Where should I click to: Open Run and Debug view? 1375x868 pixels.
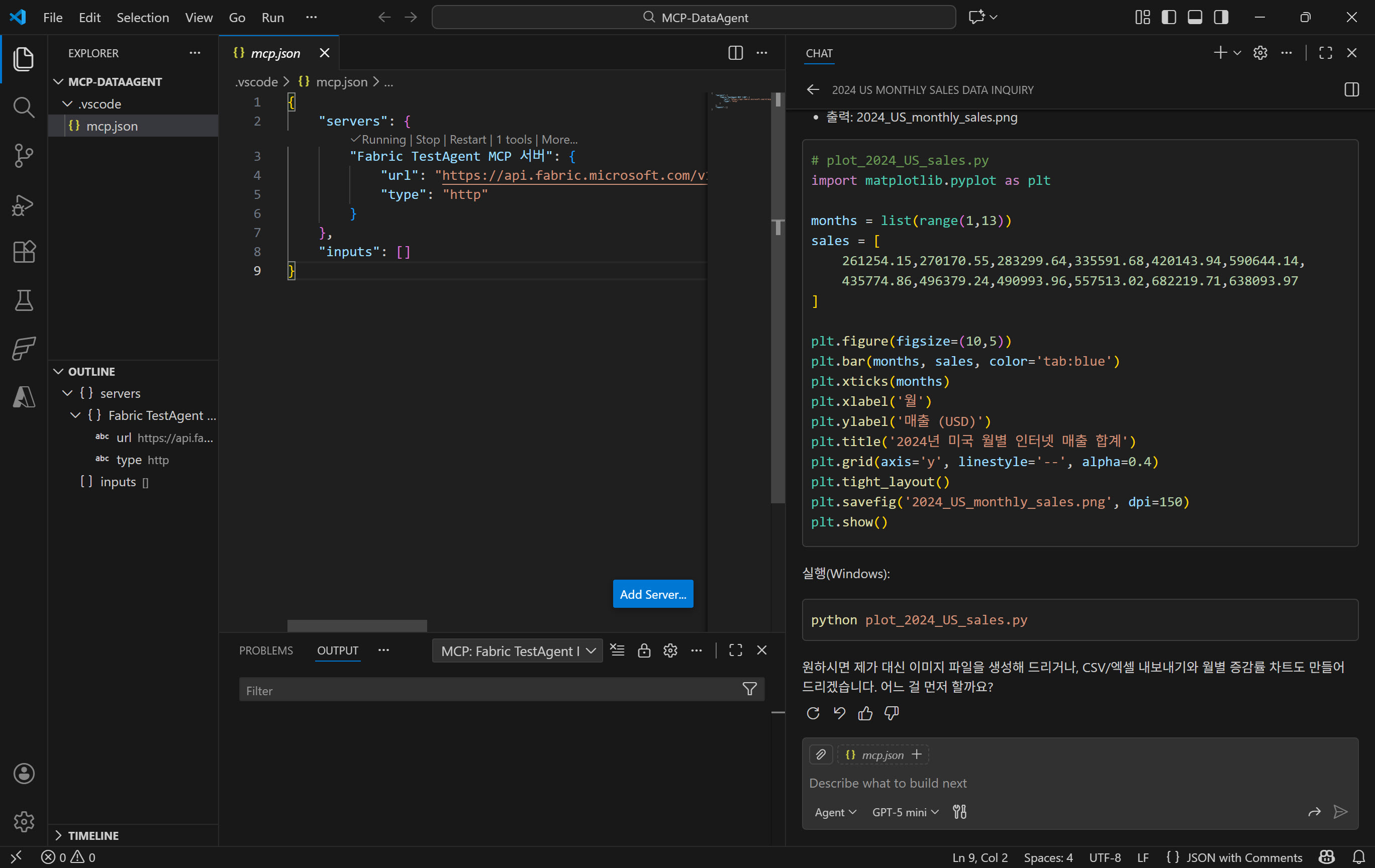(24, 204)
